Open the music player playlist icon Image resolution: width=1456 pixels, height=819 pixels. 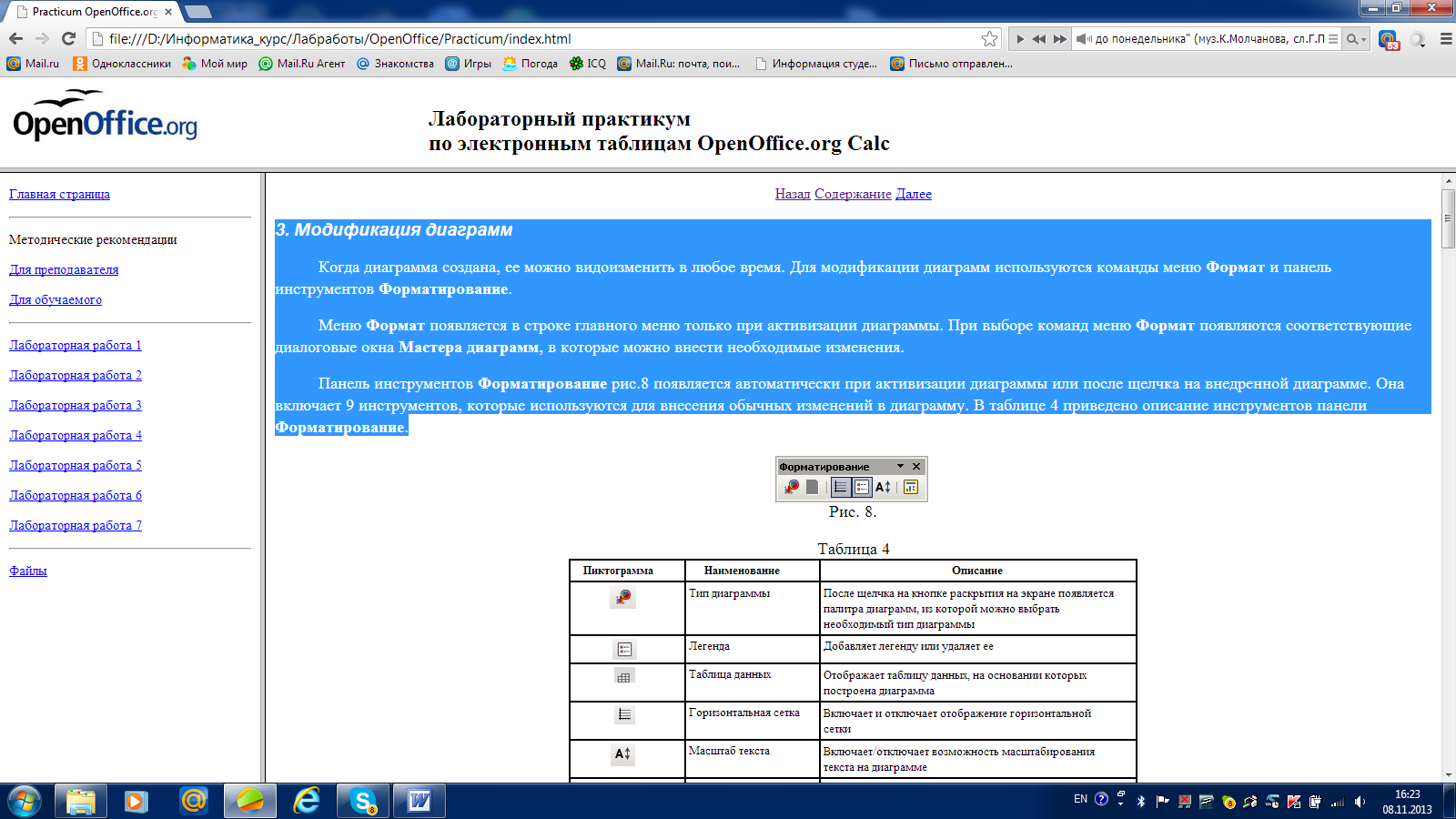[x=1333, y=39]
